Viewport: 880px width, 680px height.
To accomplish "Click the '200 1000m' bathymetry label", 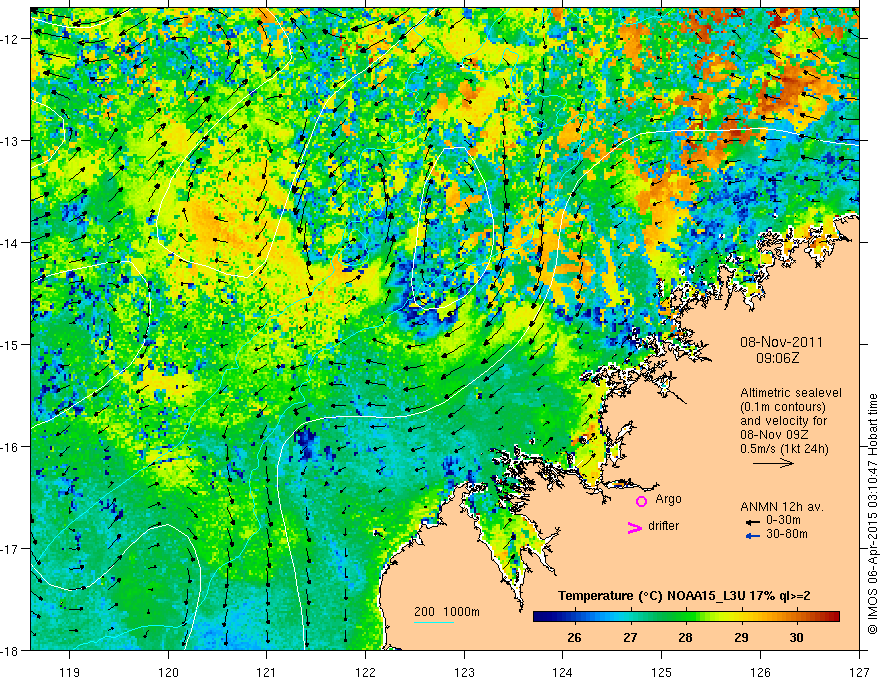I will [x=447, y=612].
